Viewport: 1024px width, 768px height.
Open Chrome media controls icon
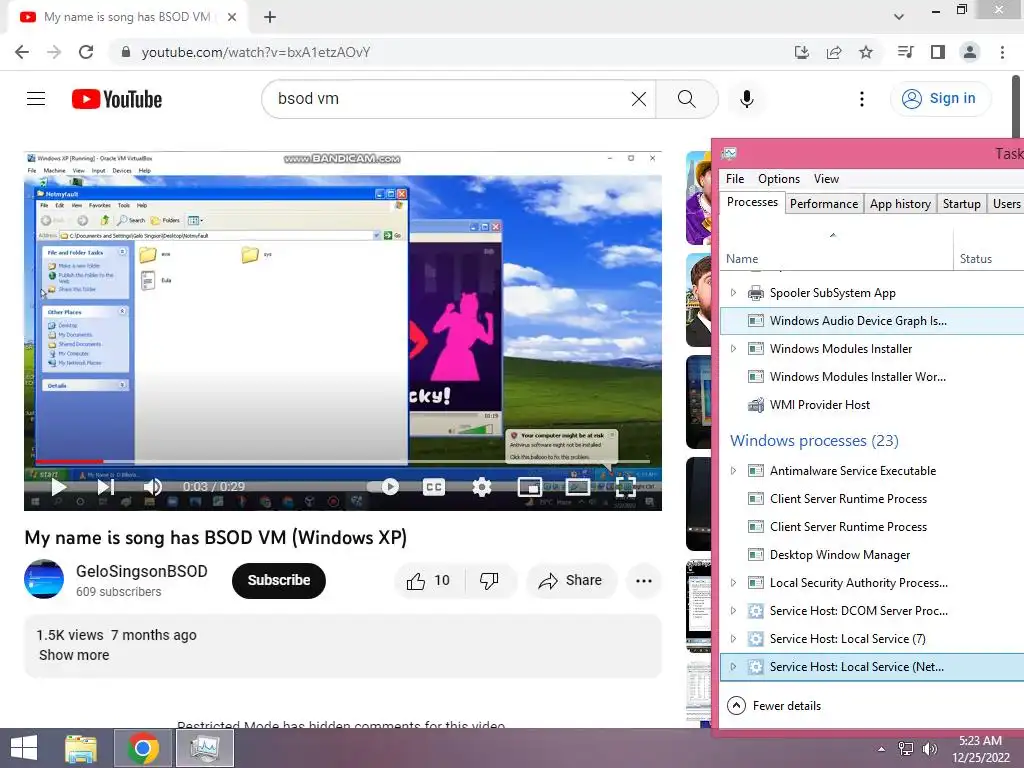(905, 52)
